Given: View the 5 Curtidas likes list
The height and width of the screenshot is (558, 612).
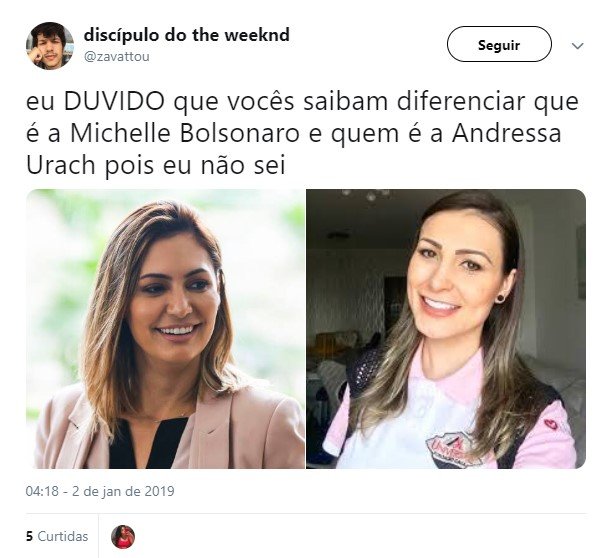Looking at the screenshot, I should (57, 536).
